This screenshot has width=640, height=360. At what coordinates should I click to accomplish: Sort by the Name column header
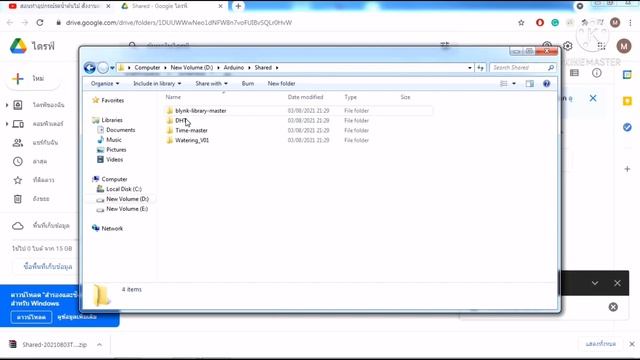pyautogui.click(x=173, y=97)
